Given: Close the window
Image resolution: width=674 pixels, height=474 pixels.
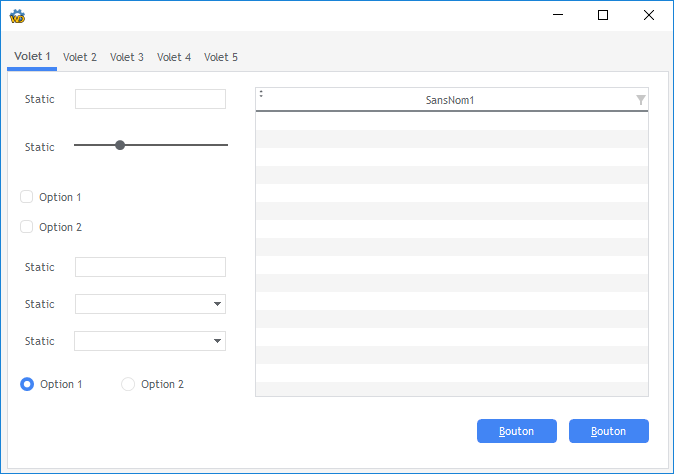Looking at the screenshot, I should click(x=649, y=15).
